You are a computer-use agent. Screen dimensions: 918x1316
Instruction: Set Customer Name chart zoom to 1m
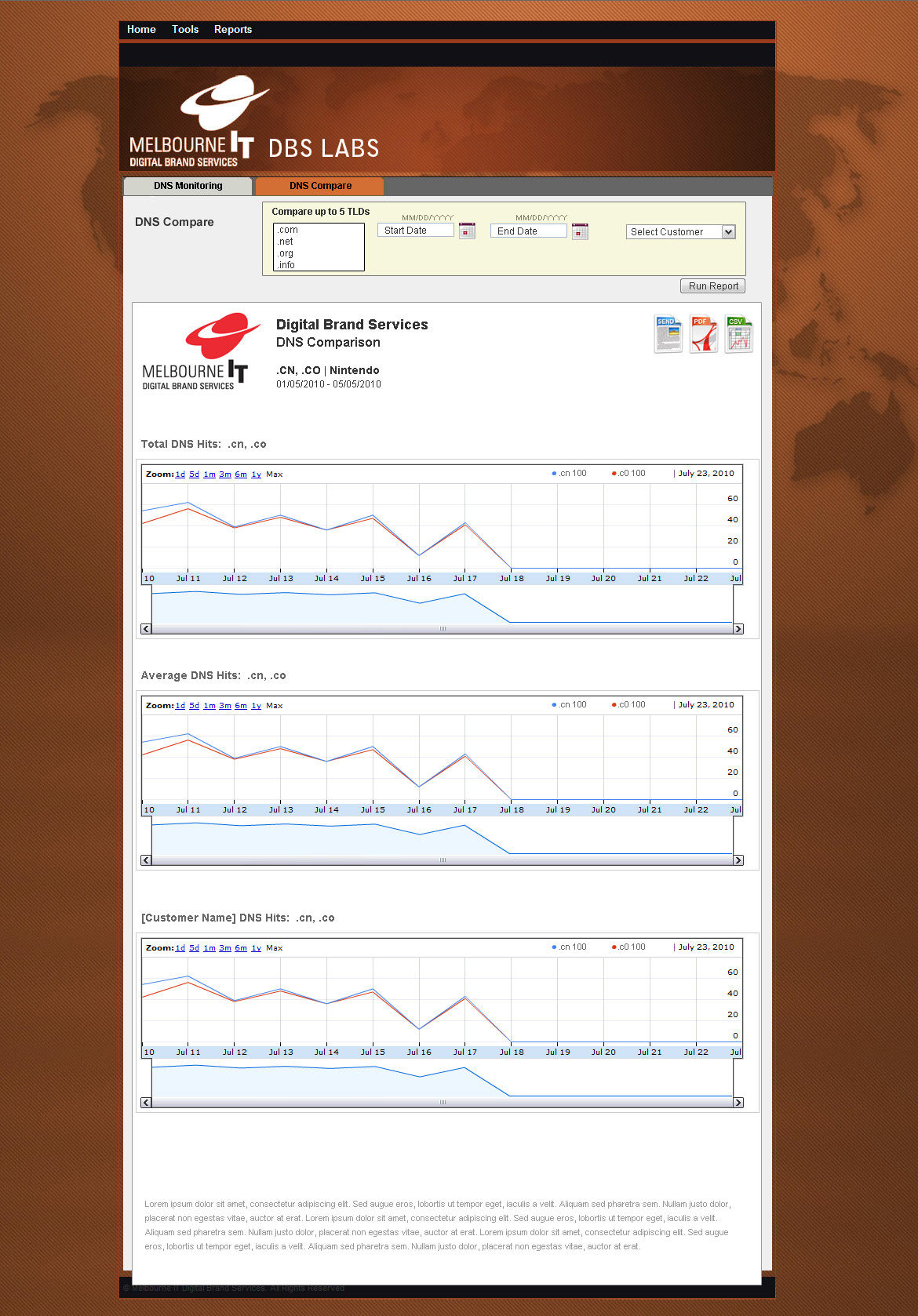209,947
